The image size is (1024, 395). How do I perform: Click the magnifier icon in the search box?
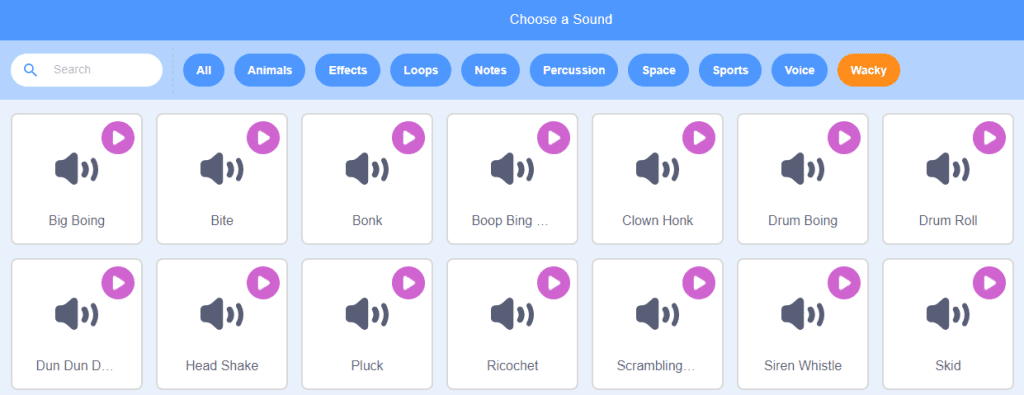click(x=30, y=70)
